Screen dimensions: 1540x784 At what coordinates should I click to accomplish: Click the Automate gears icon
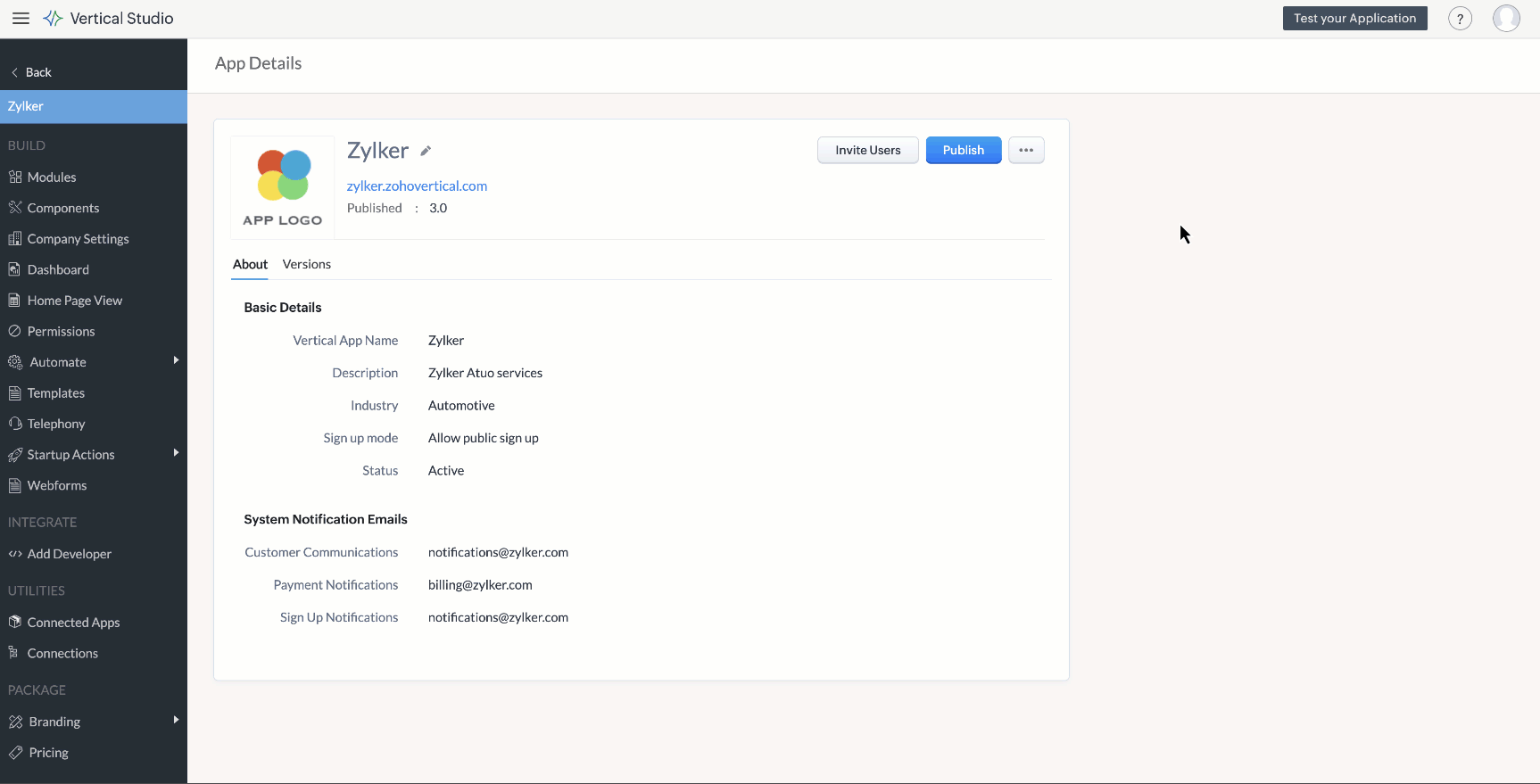point(15,362)
